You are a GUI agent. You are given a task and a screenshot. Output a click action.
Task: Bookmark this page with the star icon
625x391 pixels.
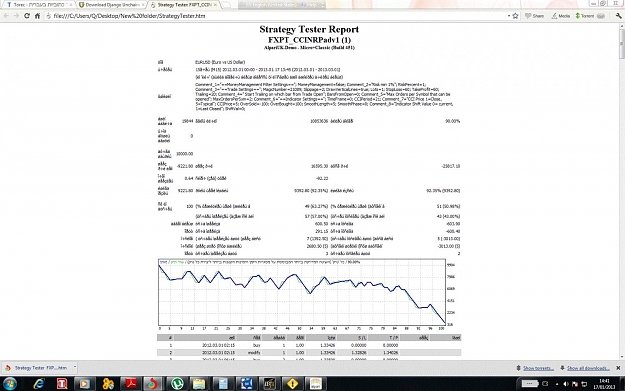pos(515,16)
